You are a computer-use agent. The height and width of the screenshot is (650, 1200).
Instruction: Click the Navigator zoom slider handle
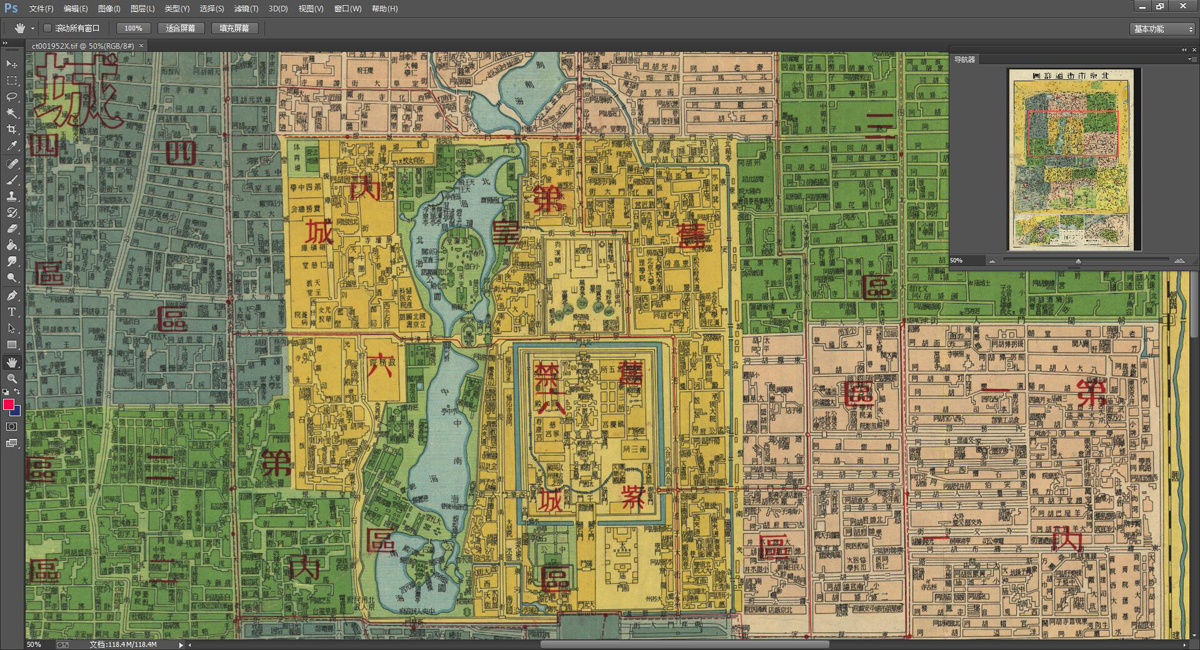(x=1078, y=261)
